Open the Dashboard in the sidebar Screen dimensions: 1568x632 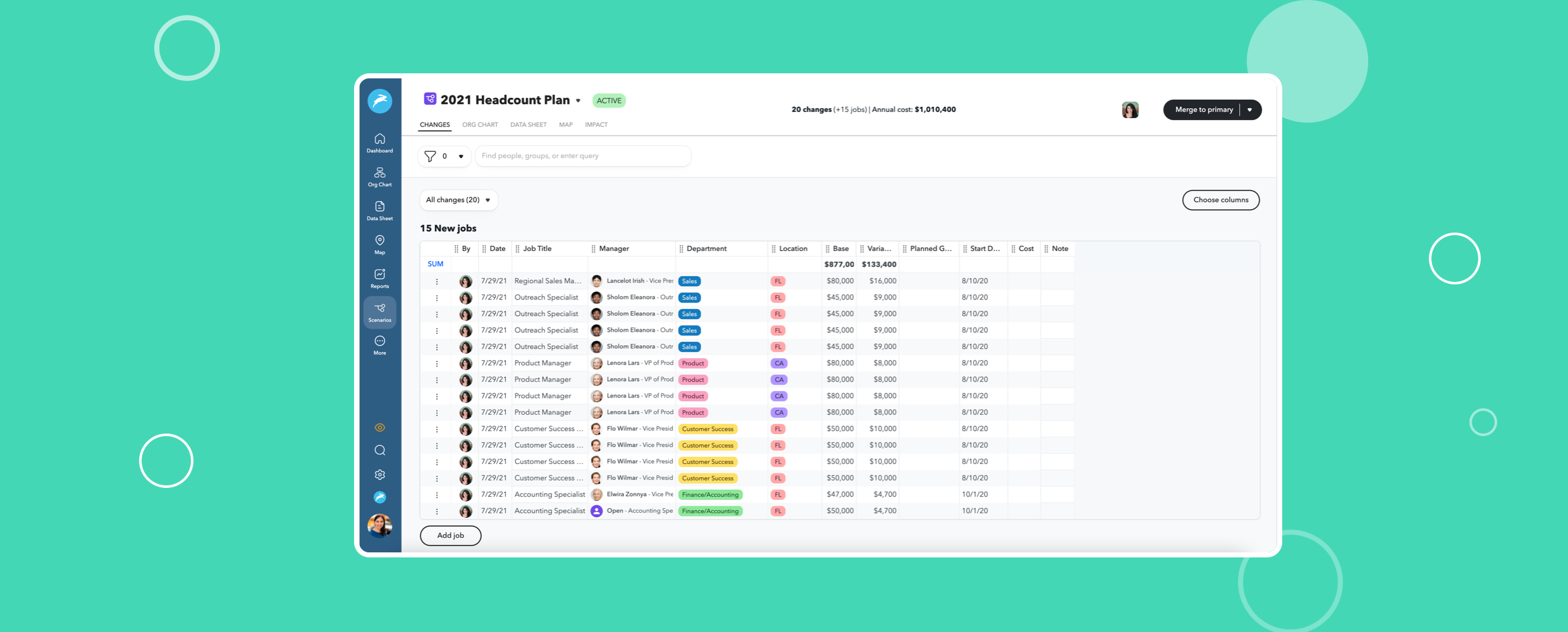coord(379,143)
